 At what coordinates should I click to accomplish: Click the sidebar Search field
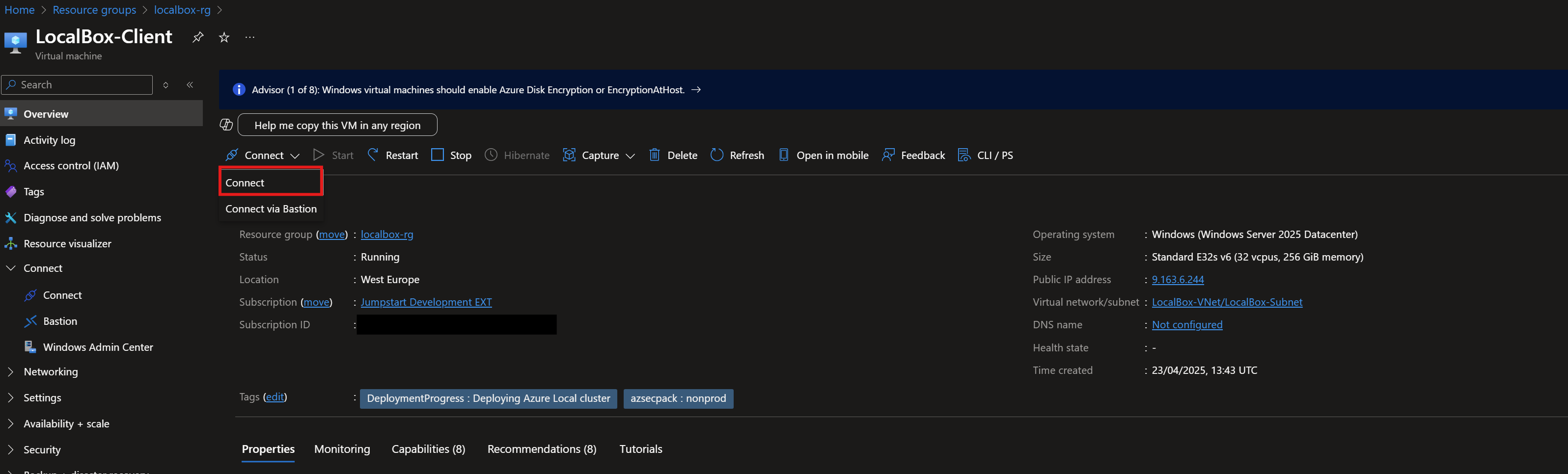point(77,84)
